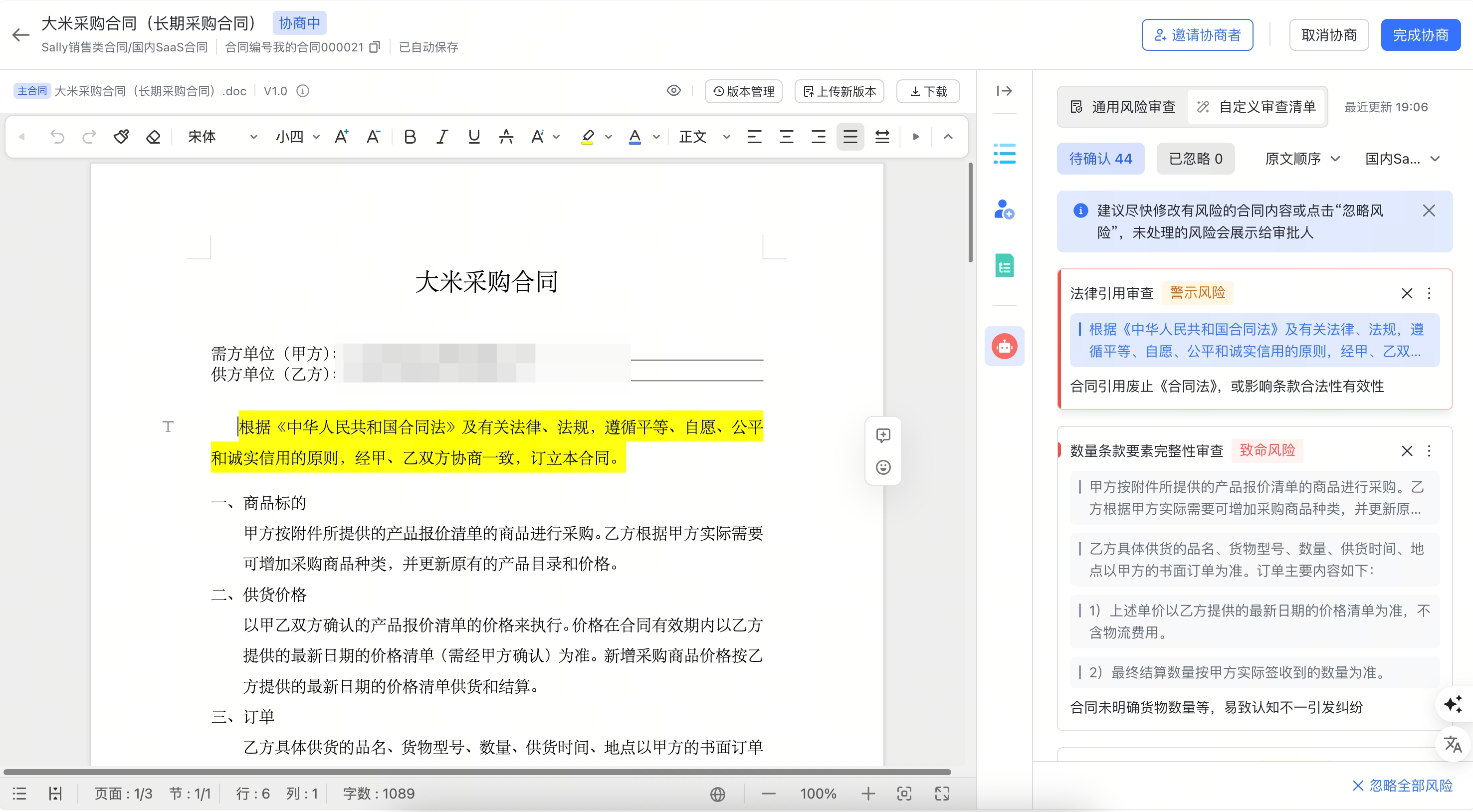1473x812 pixels.
Task: Enable document preview with eye icon
Action: point(673,90)
